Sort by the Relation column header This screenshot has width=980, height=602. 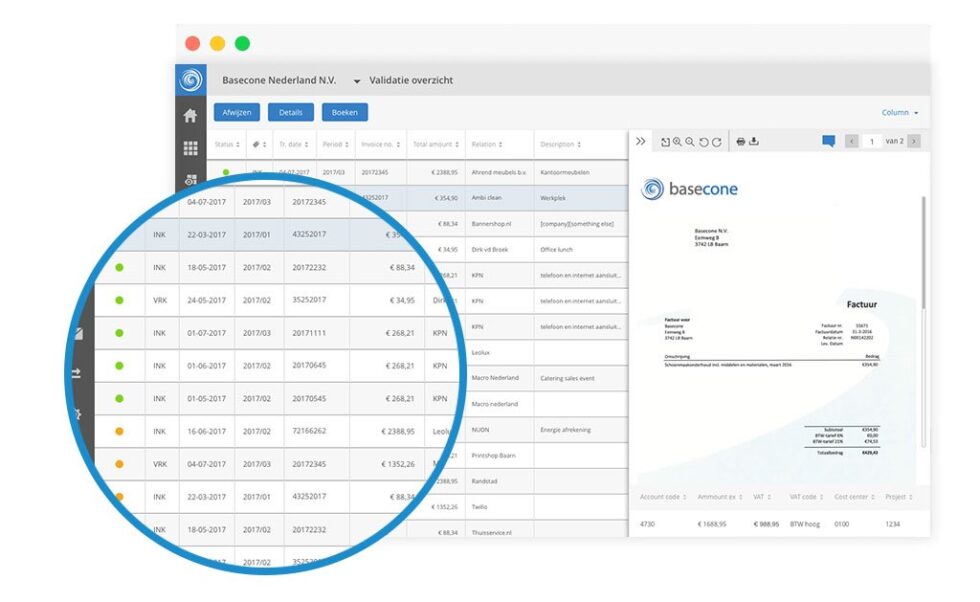point(487,144)
